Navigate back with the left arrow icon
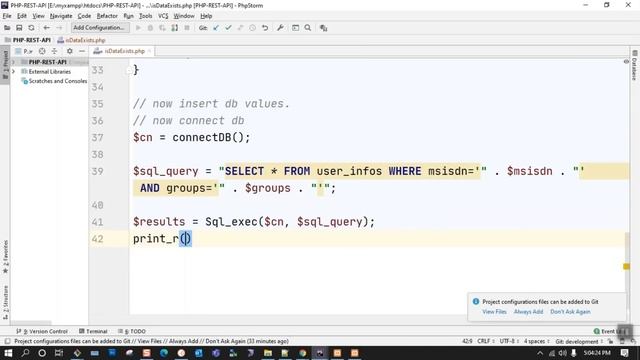640x360 pixels. click(47, 28)
